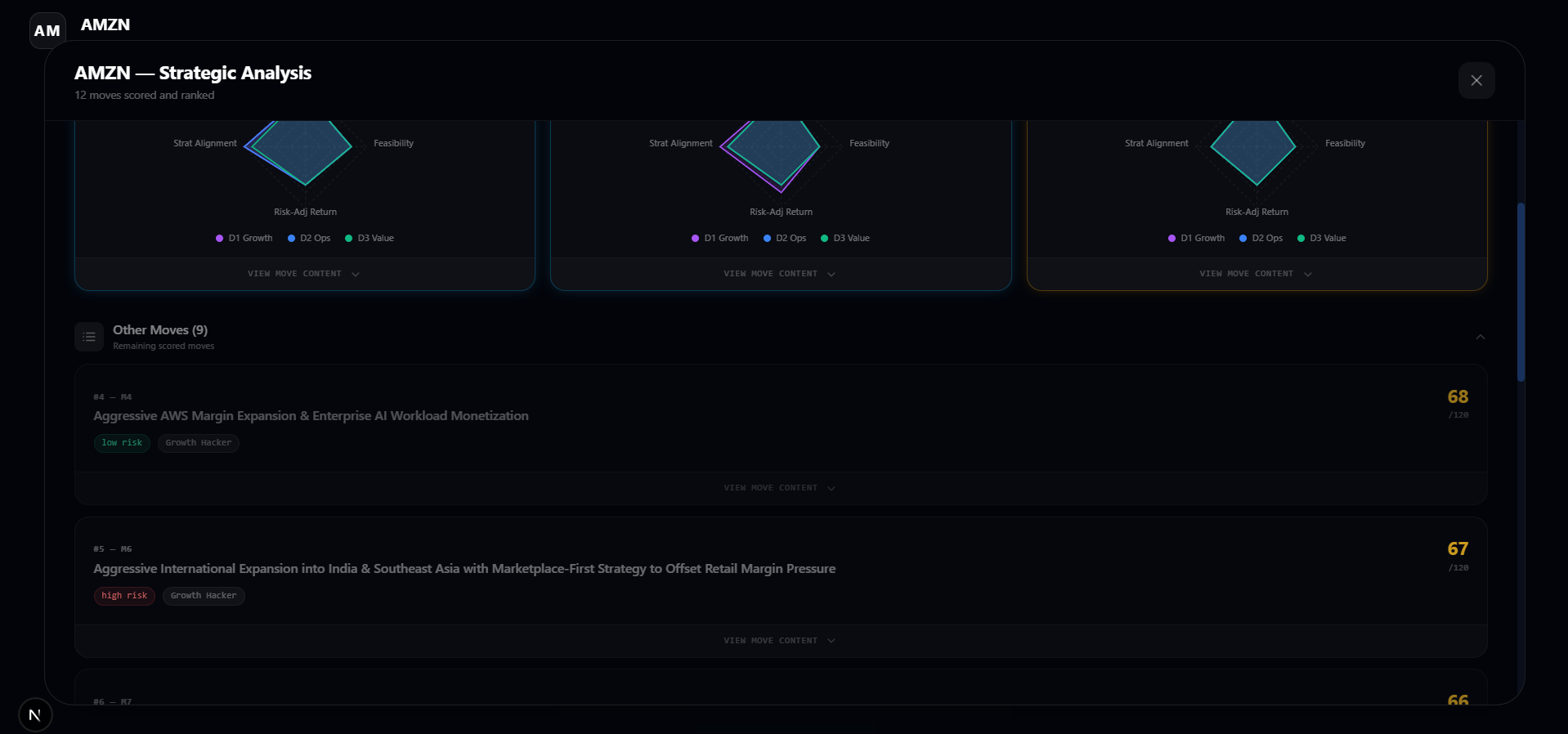This screenshot has width=1568, height=734.
Task: Toggle D3 Value legend in third radar card
Action: [1321, 238]
